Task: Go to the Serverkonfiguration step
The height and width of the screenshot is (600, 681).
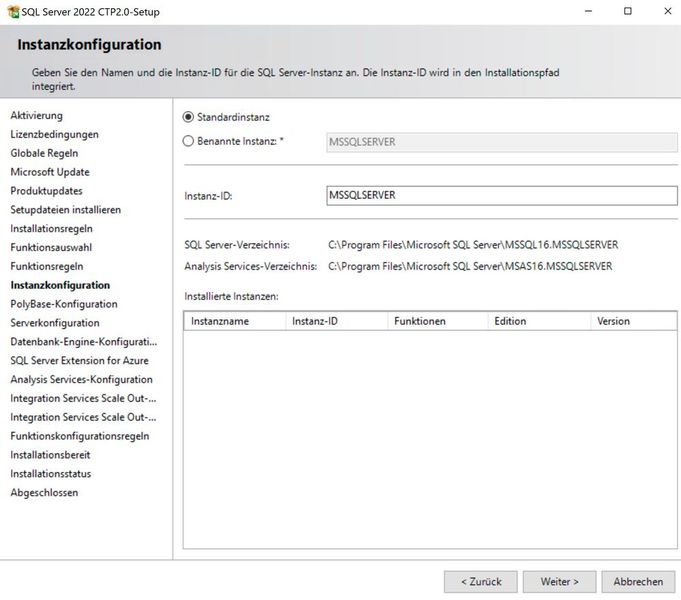Action: point(55,323)
